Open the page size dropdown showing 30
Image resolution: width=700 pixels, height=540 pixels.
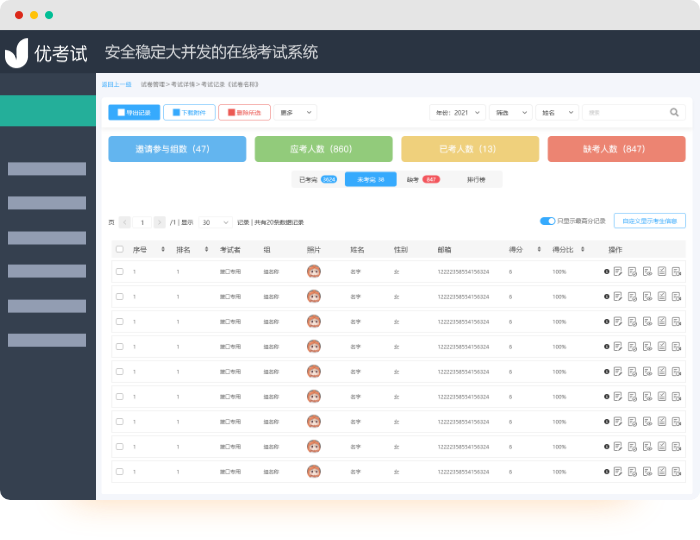click(x=215, y=222)
